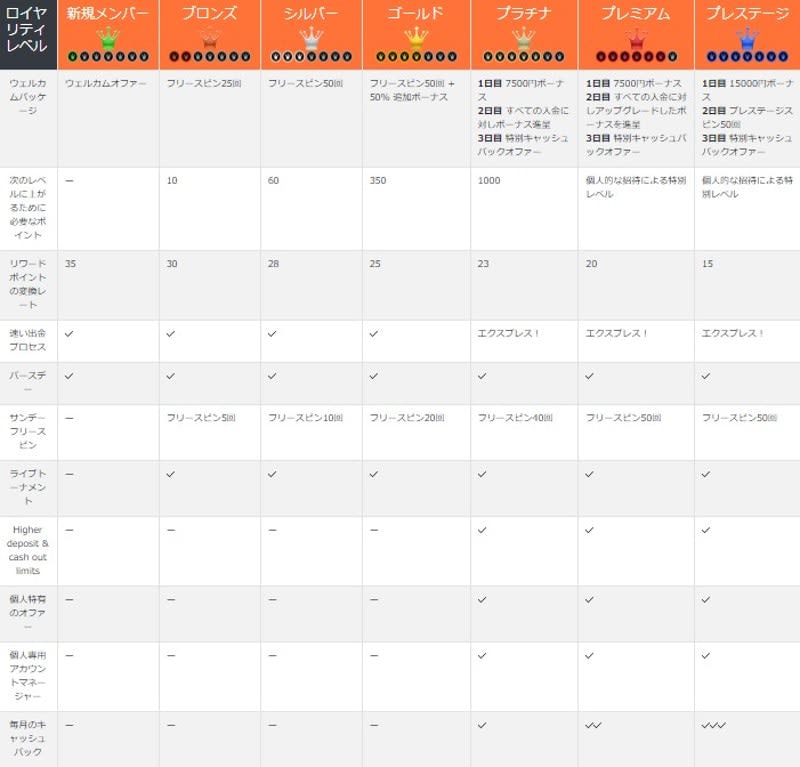The width and height of the screenshot is (800, 767).
Task: Click the ライブトーナメント checkmark for シルバー
Action: 272,474
